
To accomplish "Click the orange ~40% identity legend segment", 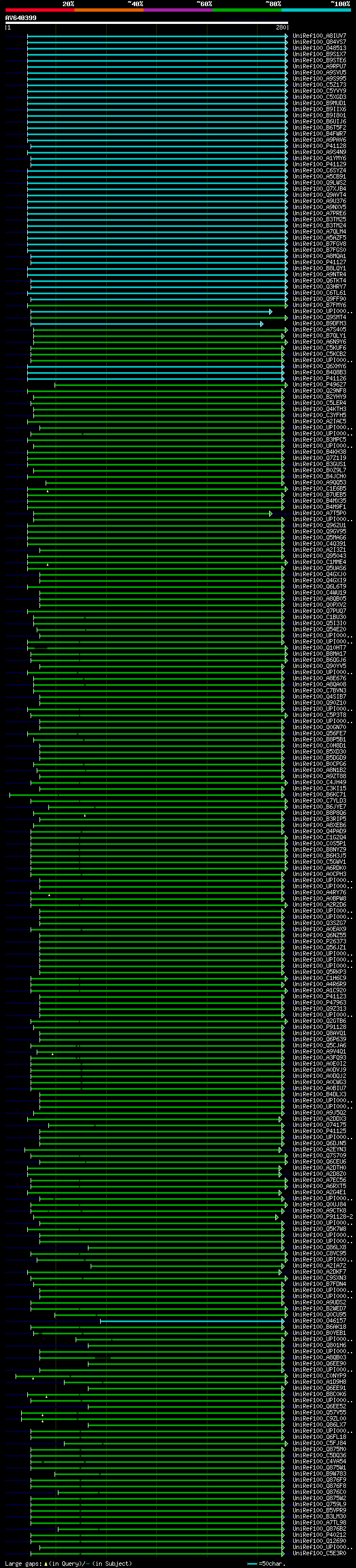I will click(109, 10).
